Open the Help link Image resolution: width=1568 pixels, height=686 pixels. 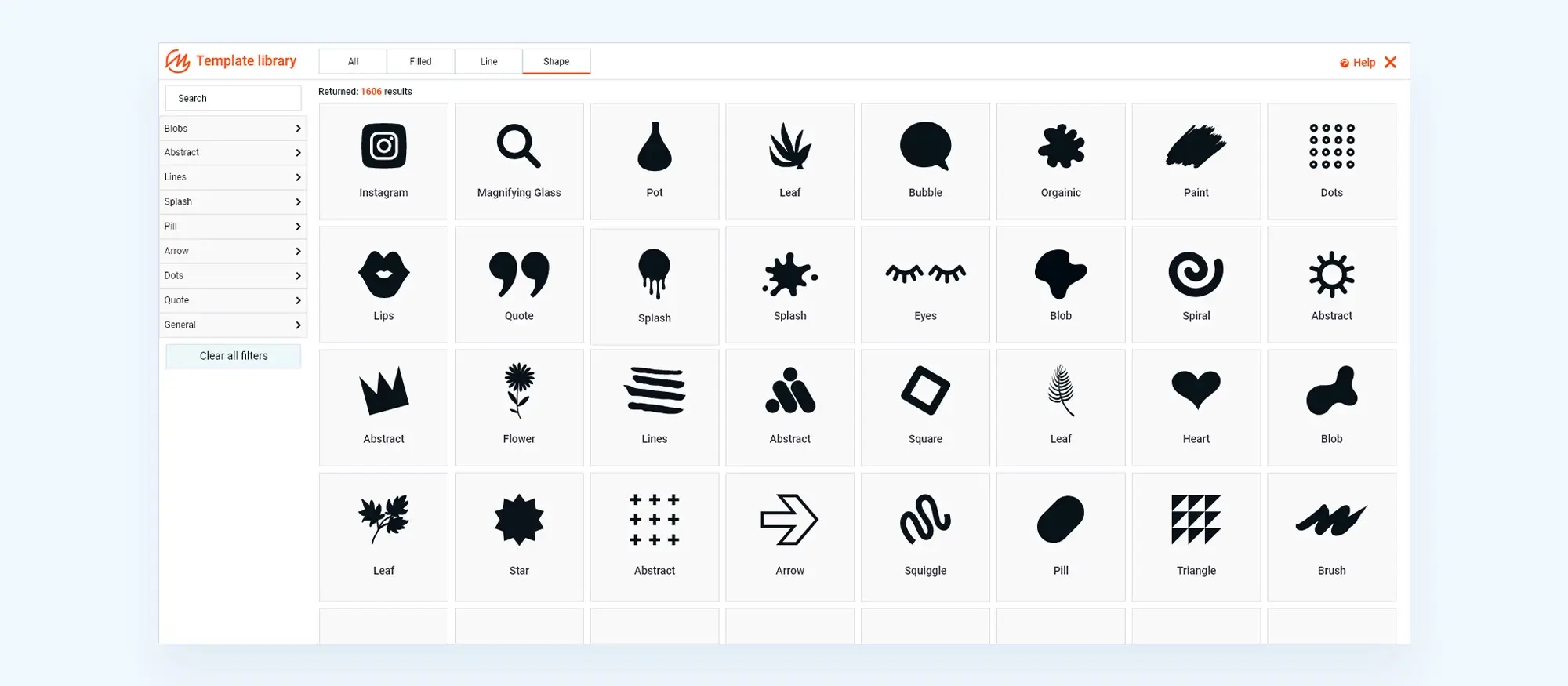1357,63
